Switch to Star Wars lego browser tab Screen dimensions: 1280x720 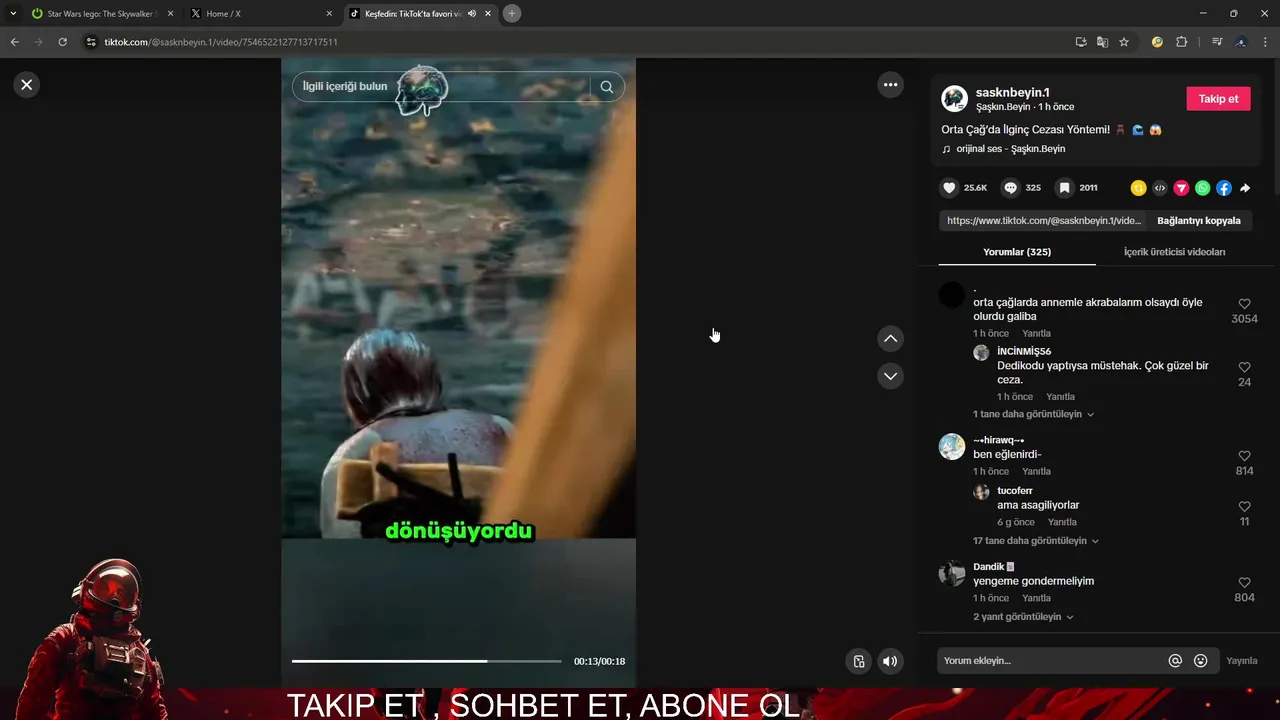(103, 14)
